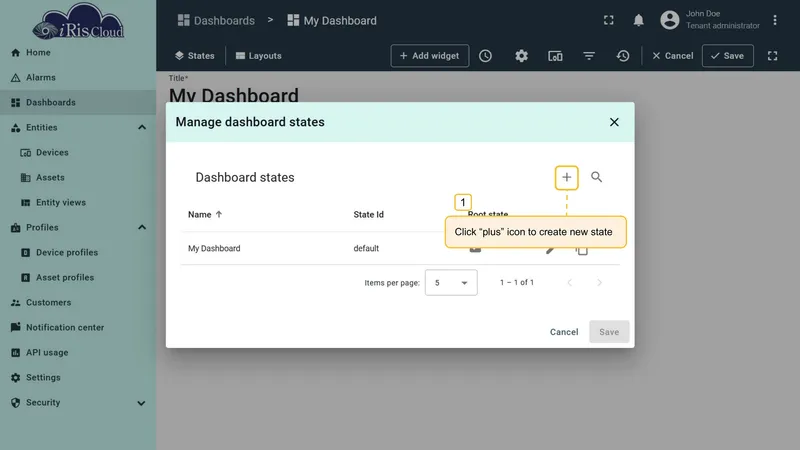This screenshot has width=800, height=450.
Task: Open the timewindow clock icon
Action: point(485,56)
